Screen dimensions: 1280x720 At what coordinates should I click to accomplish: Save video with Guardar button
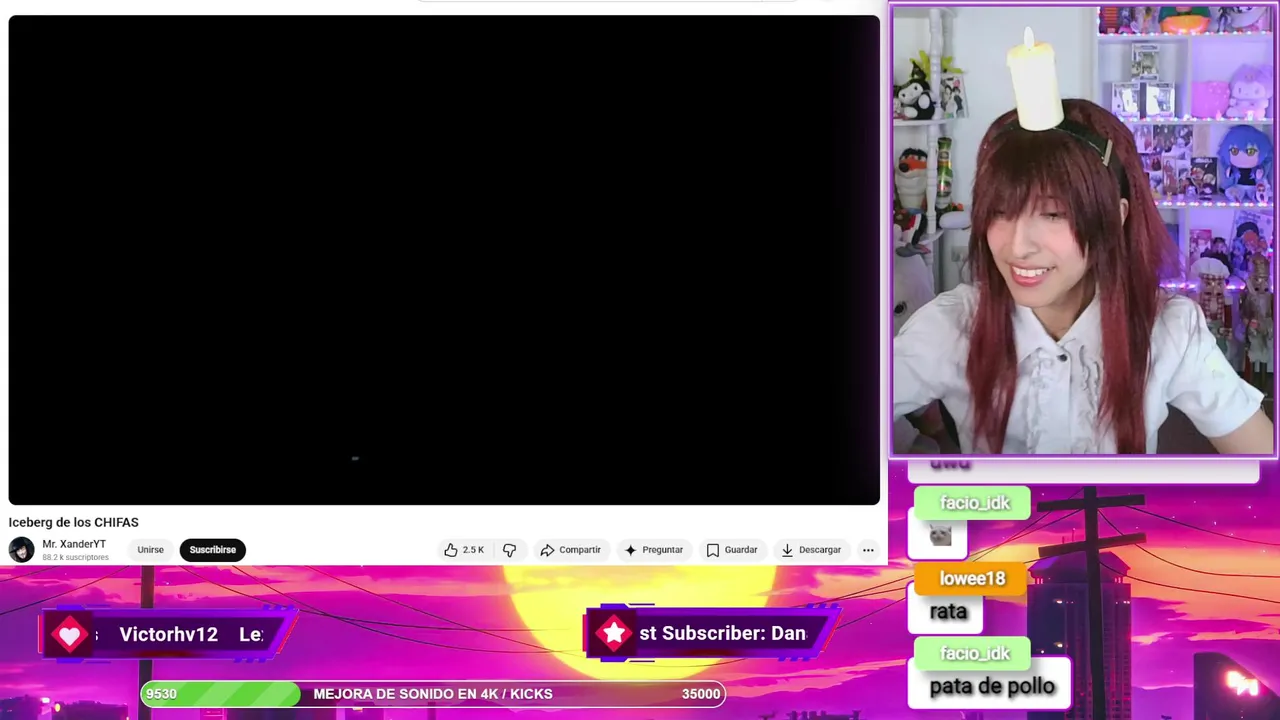731,549
